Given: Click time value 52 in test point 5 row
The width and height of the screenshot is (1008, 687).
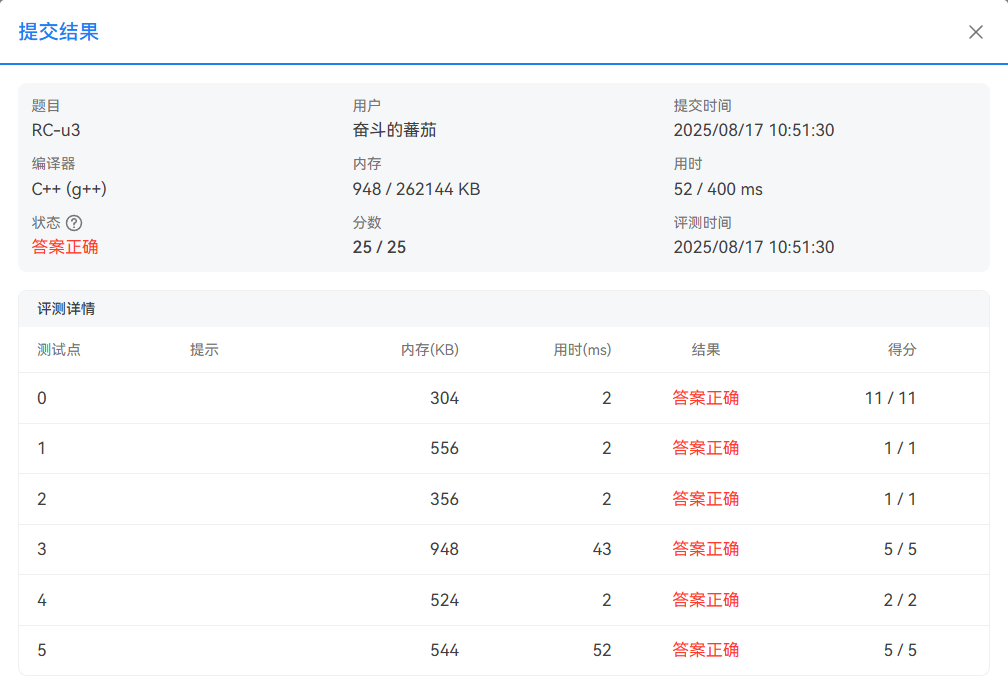Looking at the screenshot, I should 602,650.
